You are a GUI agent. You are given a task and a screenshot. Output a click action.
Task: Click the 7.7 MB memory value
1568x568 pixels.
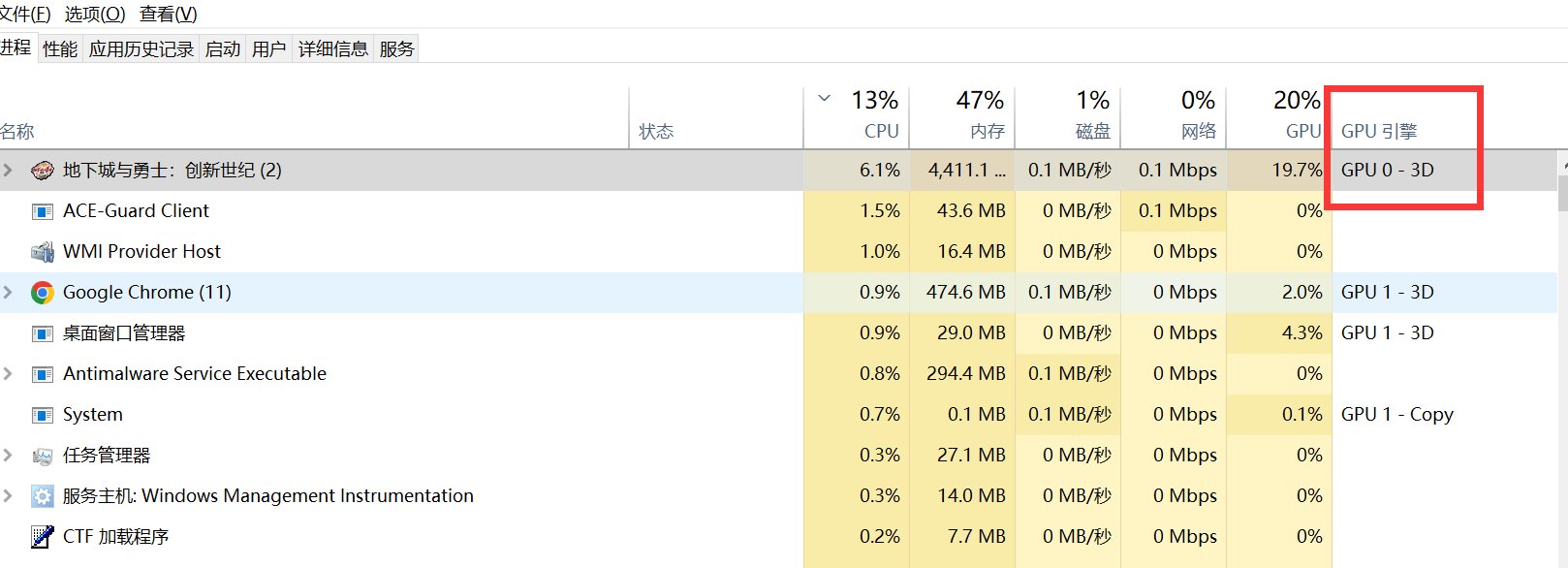click(976, 537)
